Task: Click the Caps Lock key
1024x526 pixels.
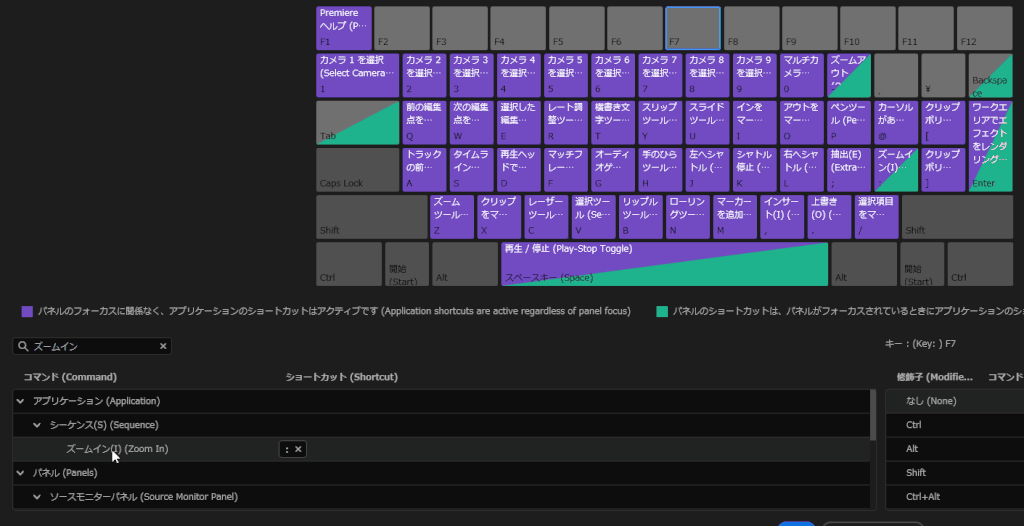Action: point(358,170)
